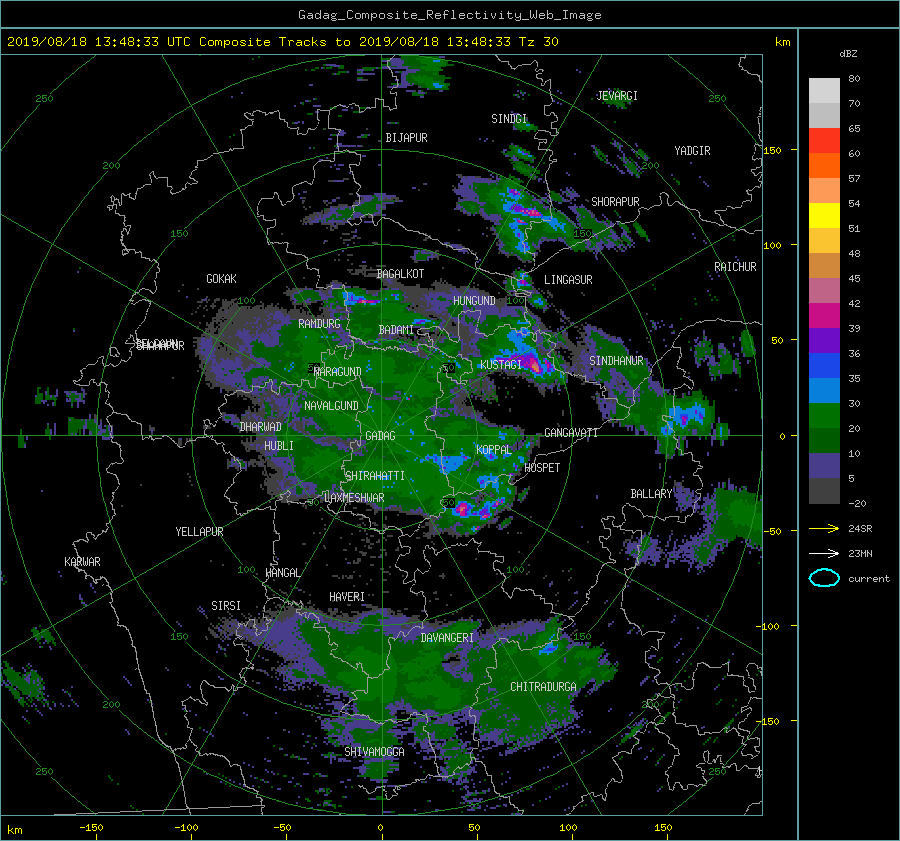Click the CHITRADURGA city label

(544, 687)
